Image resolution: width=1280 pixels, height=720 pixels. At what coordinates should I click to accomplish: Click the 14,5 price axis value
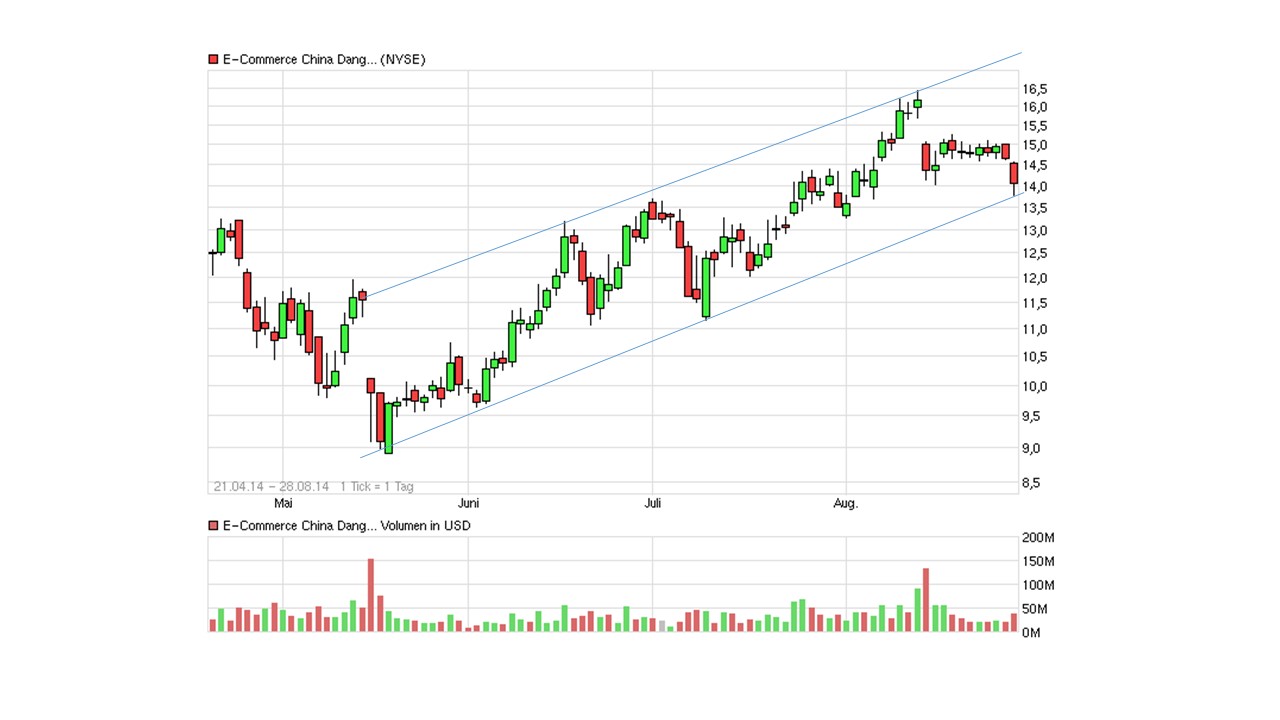[1035, 165]
